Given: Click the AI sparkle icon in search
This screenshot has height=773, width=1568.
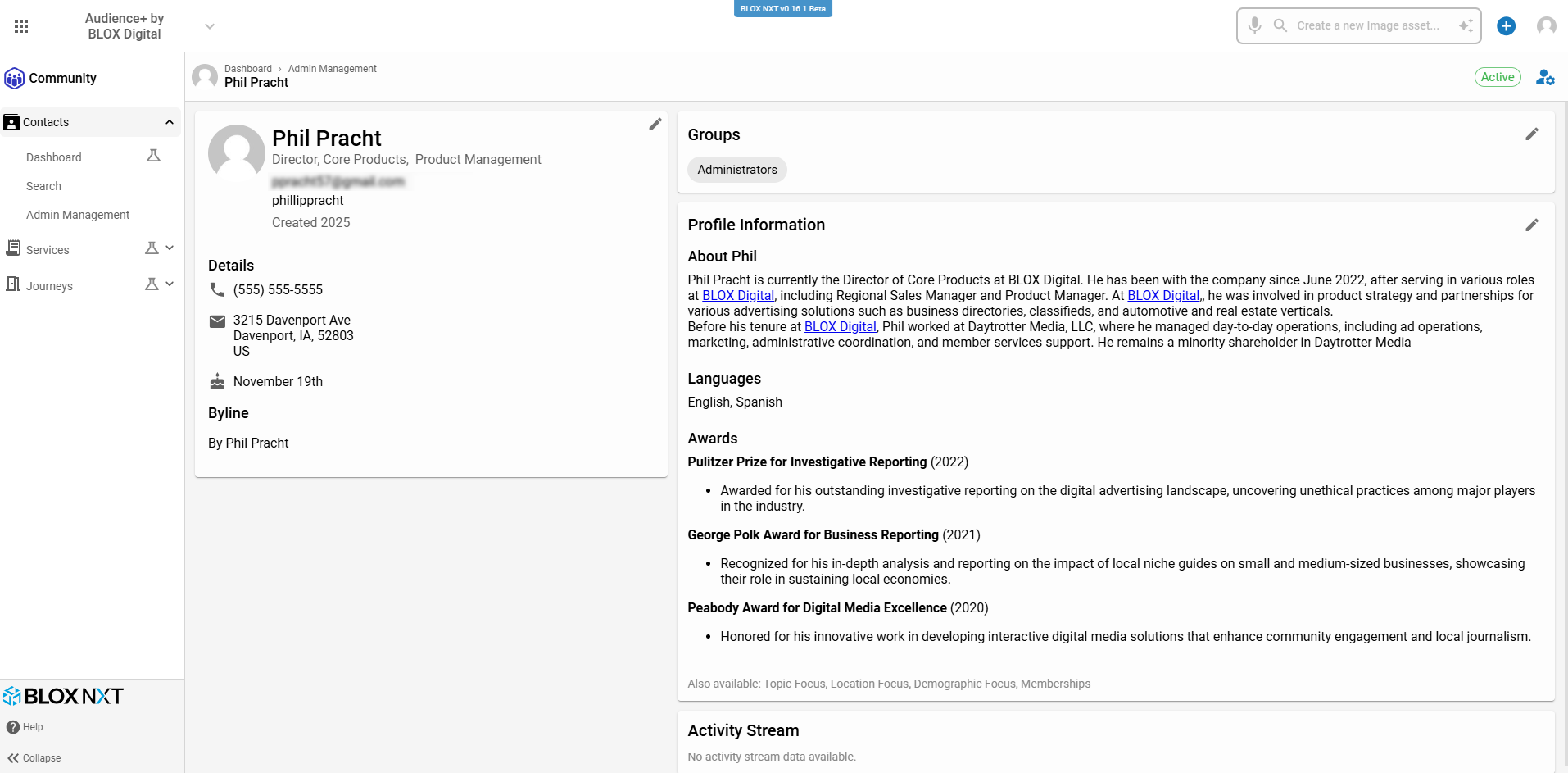Looking at the screenshot, I should pos(1465,26).
